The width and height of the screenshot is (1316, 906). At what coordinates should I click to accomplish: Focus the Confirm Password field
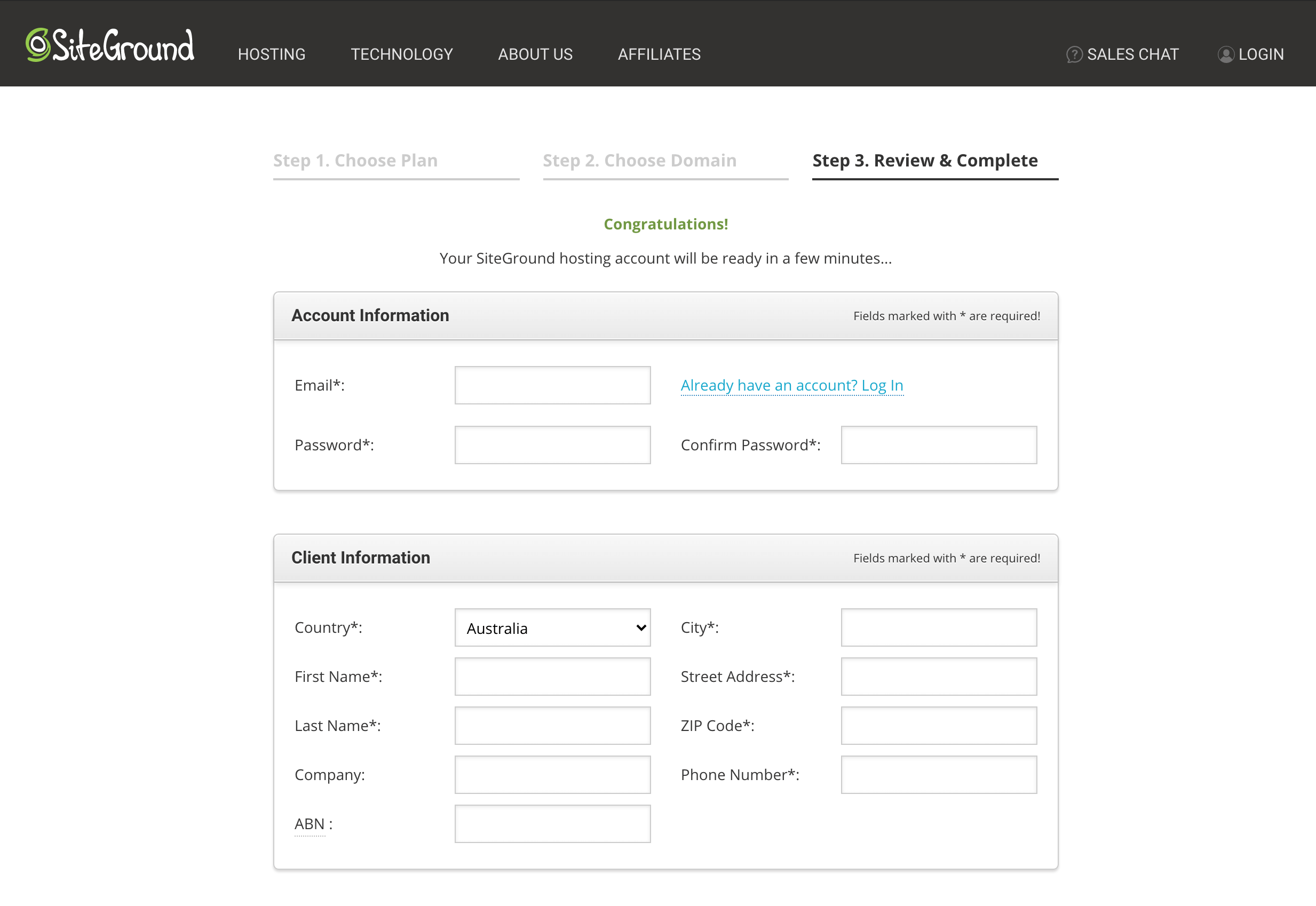[939, 445]
